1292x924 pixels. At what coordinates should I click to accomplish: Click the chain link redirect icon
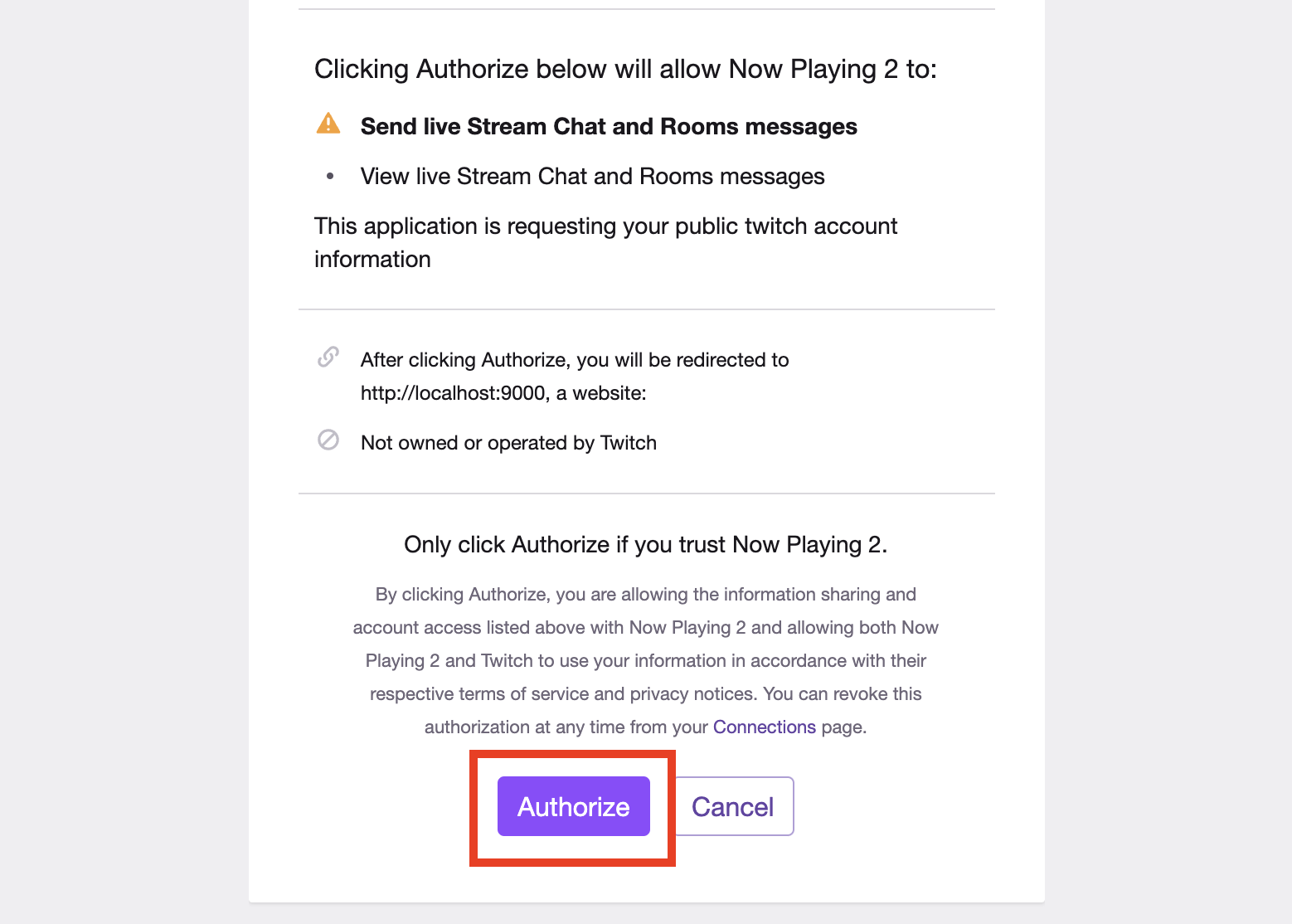point(328,357)
